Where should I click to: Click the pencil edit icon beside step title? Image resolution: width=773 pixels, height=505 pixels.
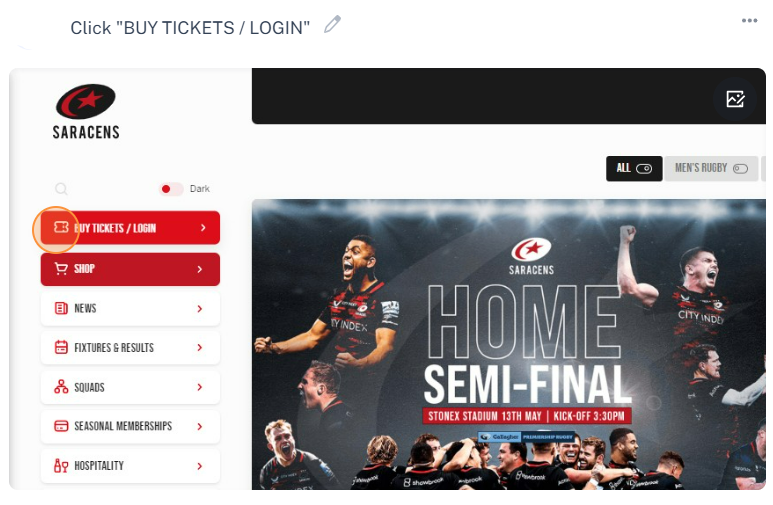coord(332,24)
